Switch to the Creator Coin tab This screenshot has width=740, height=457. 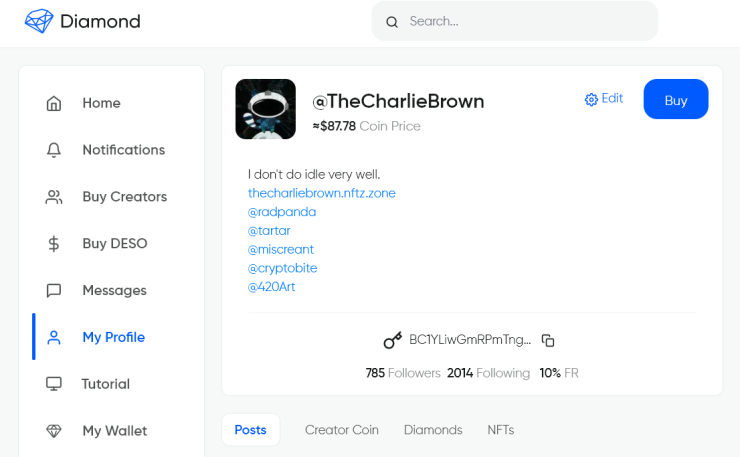point(342,430)
